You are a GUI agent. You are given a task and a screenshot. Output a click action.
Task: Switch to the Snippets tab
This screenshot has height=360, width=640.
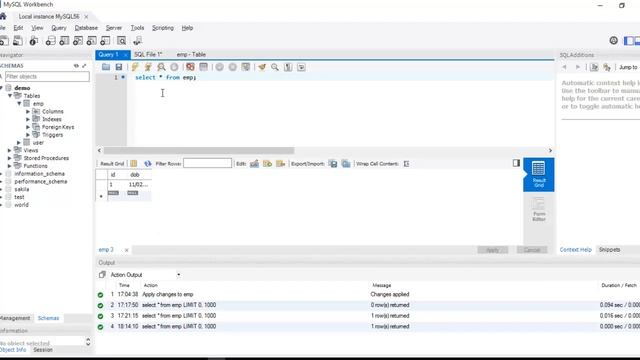[609, 249]
